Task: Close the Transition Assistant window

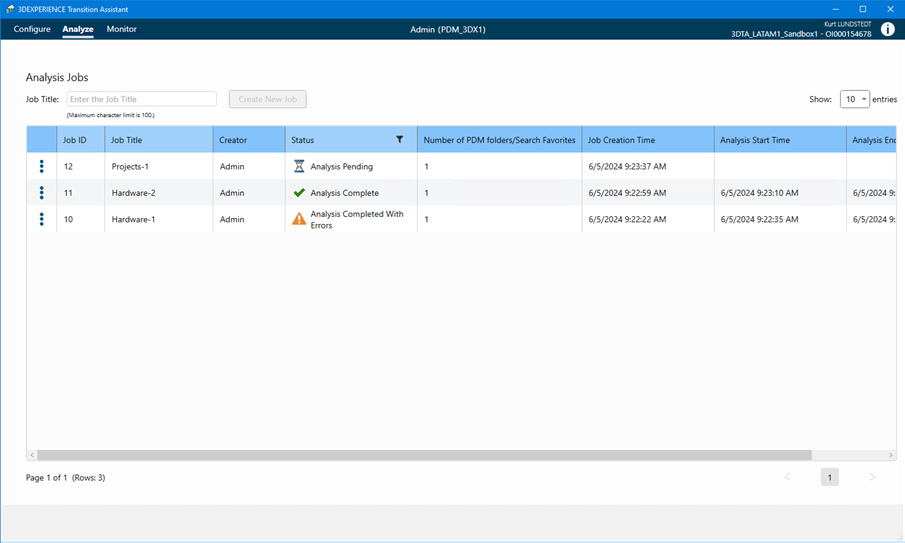Action: 890,9
